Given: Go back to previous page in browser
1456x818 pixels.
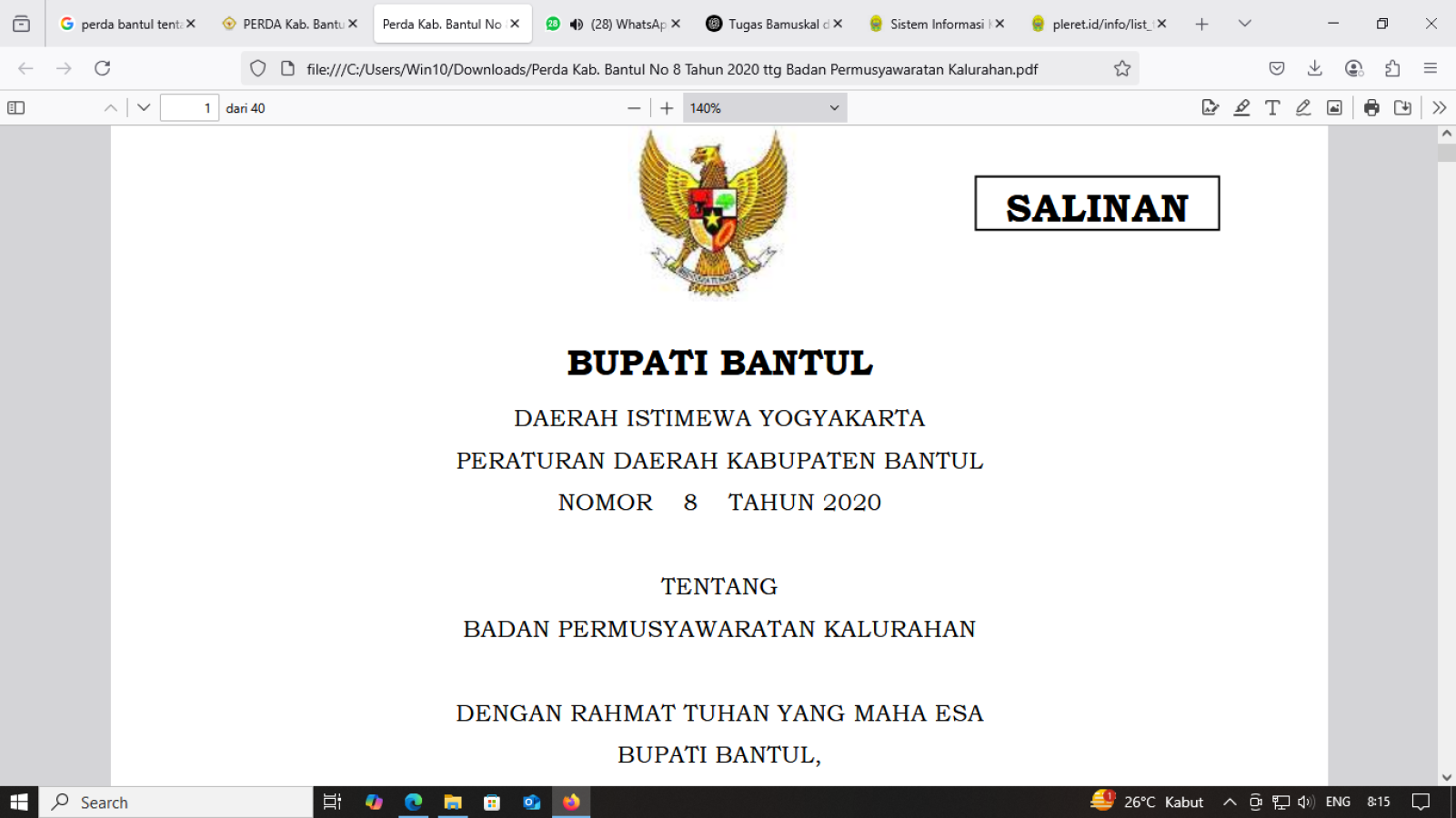Looking at the screenshot, I should coord(25,68).
